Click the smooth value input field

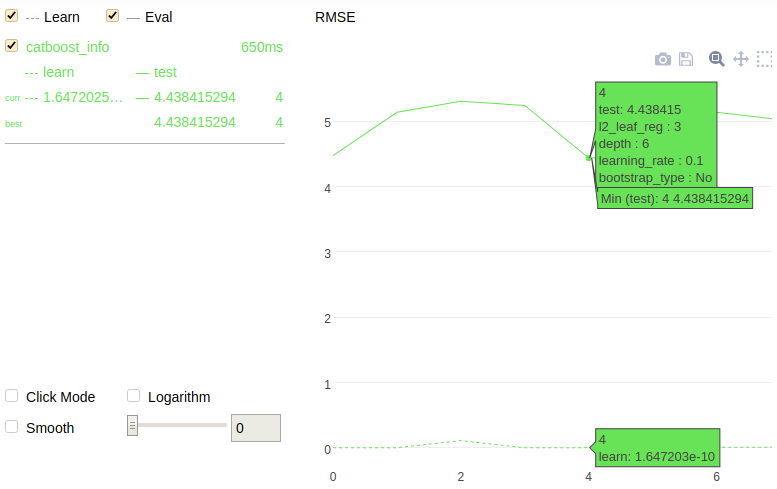(255, 428)
